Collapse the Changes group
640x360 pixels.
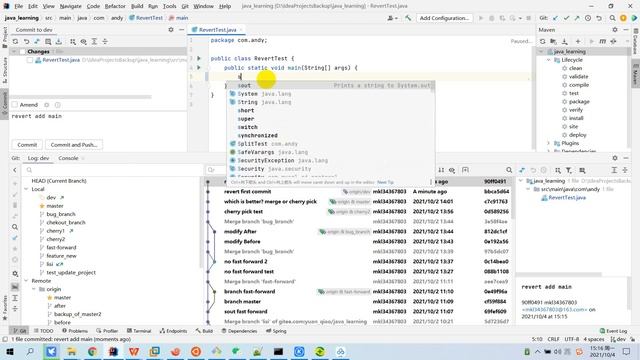click(x=14, y=51)
